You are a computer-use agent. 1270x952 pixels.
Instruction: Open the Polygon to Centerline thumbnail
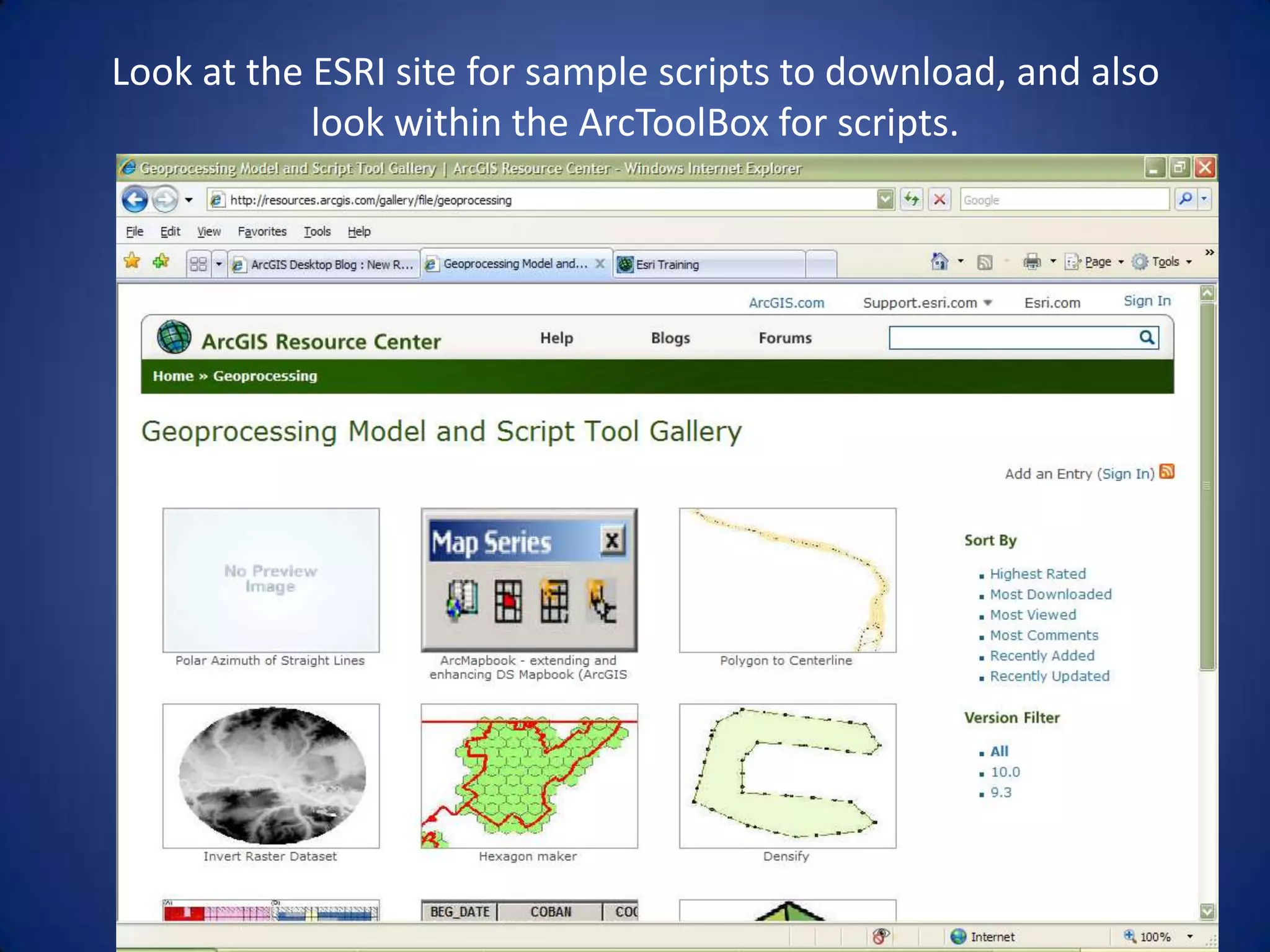click(x=788, y=580)
